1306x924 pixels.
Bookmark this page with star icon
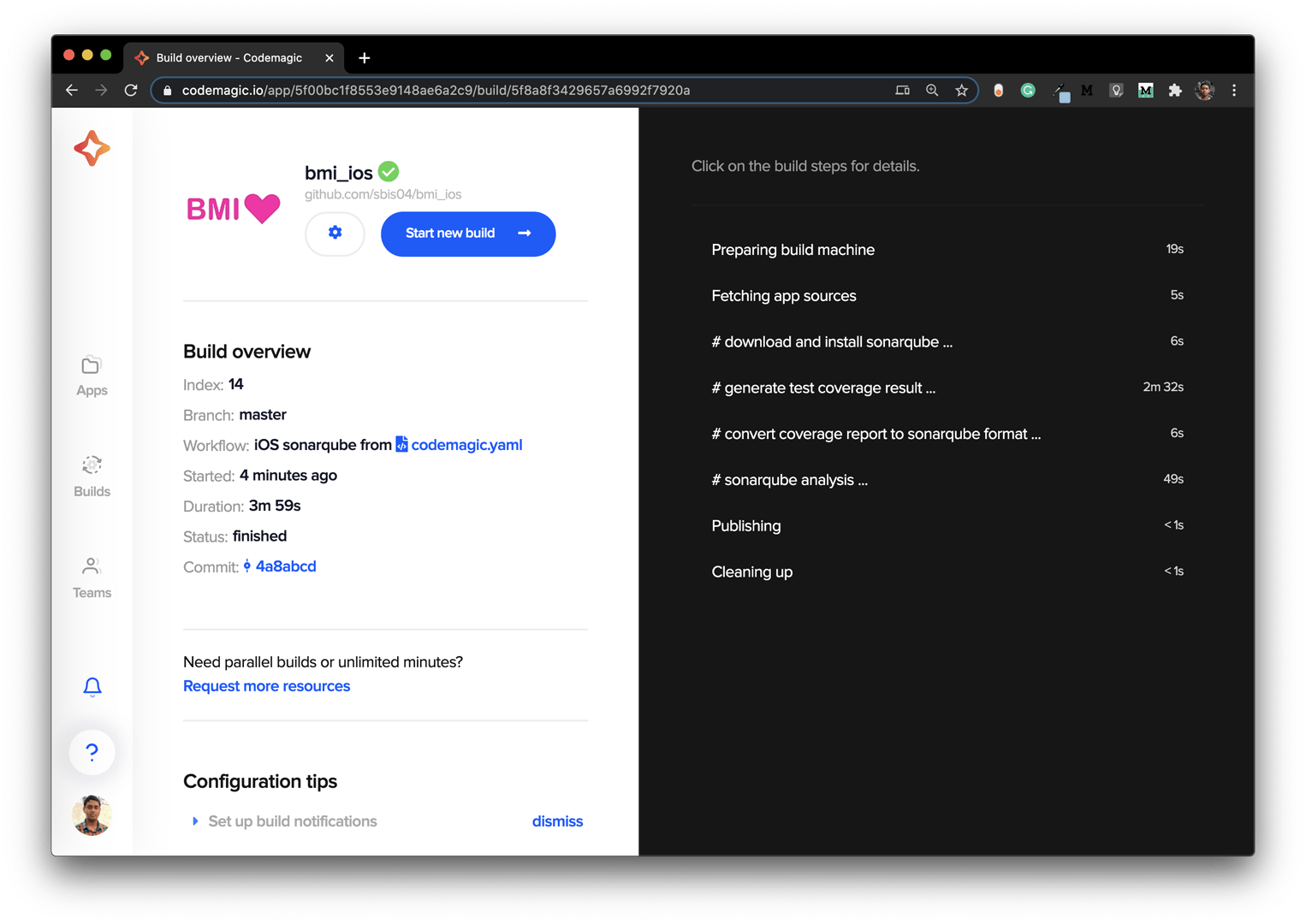(962, 90)
